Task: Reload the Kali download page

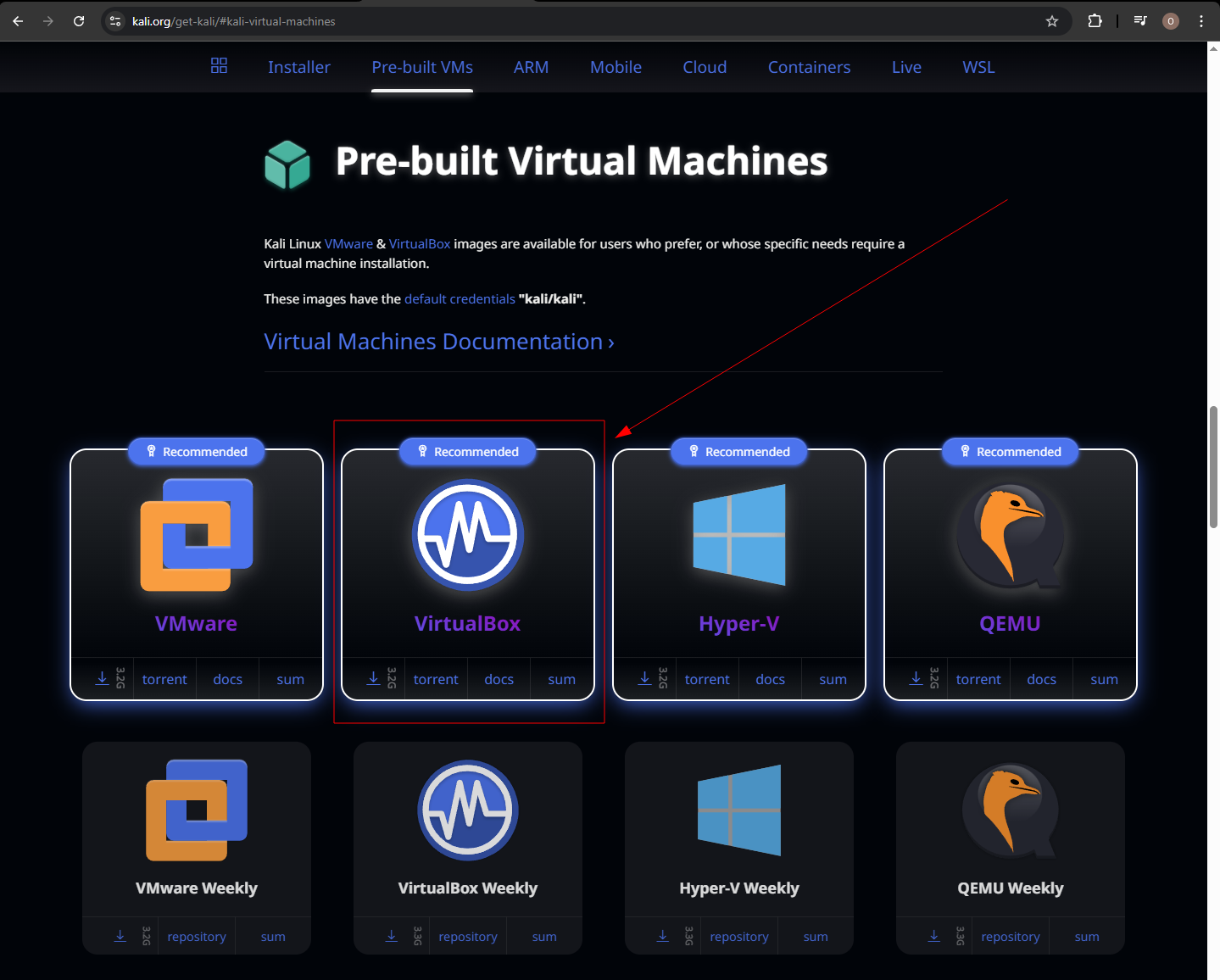Action: pyautogui.click(x=79, y=21)
